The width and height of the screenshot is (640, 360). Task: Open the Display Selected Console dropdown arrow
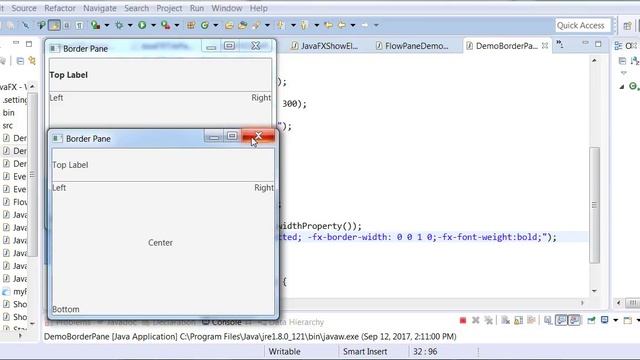[x=615, y=320]
